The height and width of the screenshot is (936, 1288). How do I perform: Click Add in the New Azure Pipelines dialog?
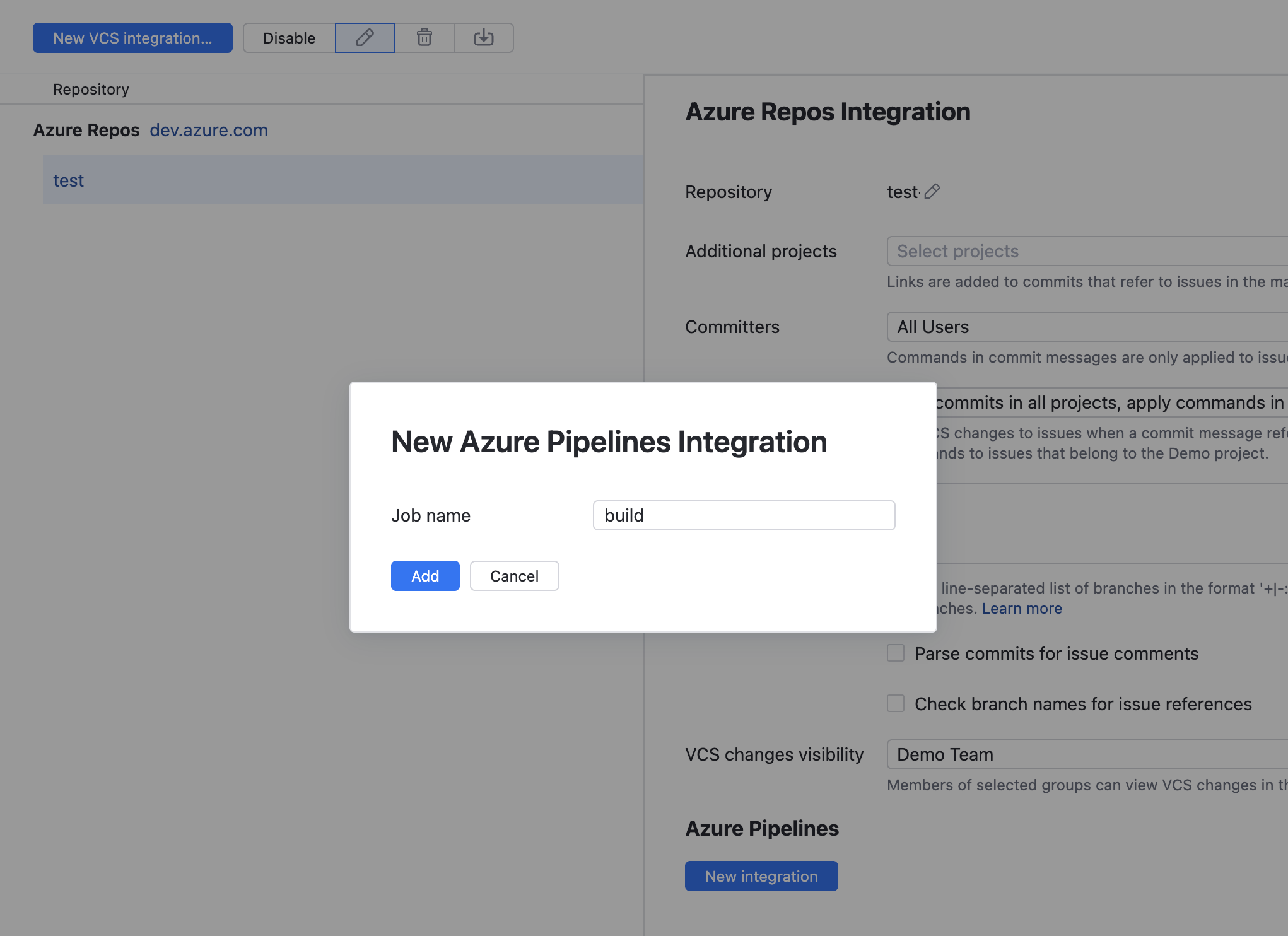424,575
